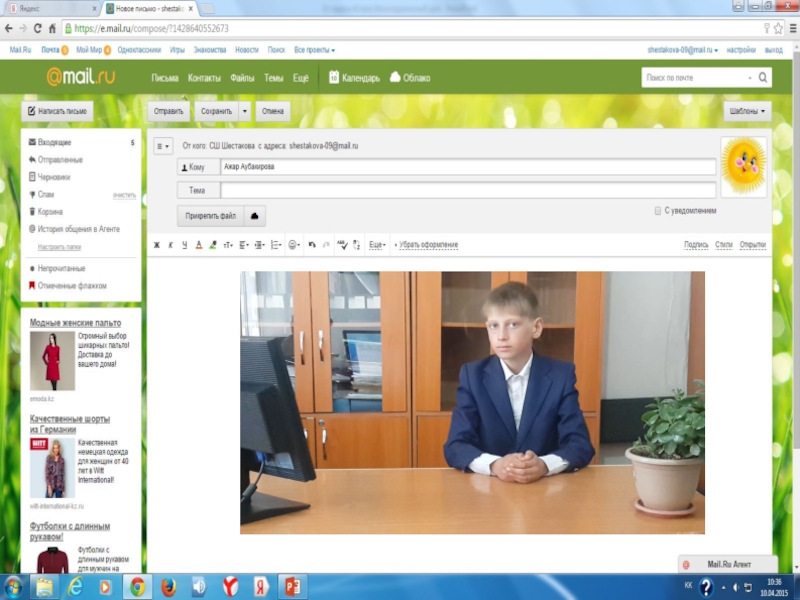Expand the Ещё menu in editor toolbar
This screenshot has width=800, height=600.
point(377,245)
